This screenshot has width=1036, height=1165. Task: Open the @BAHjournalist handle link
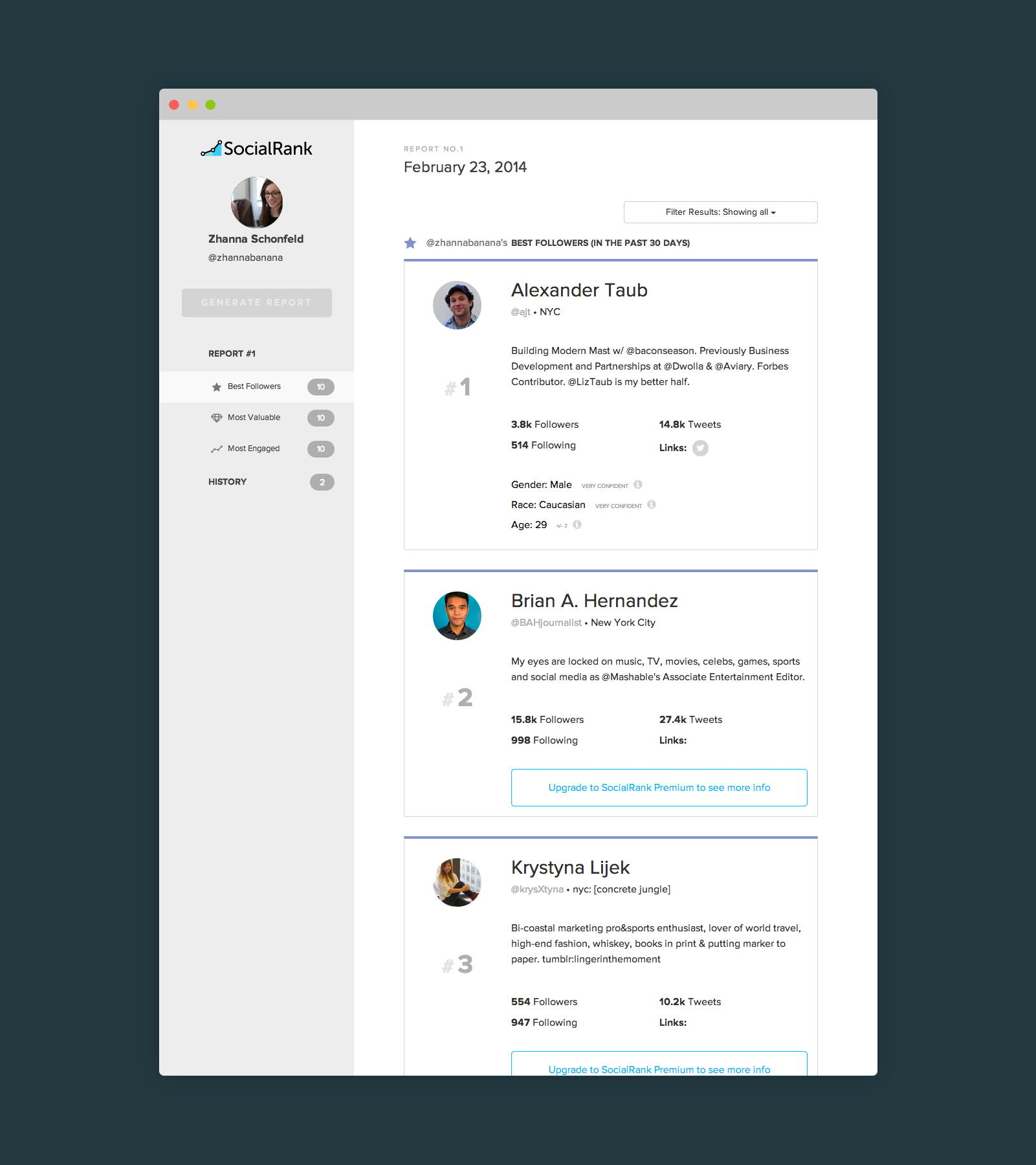(x=547, y=623)
